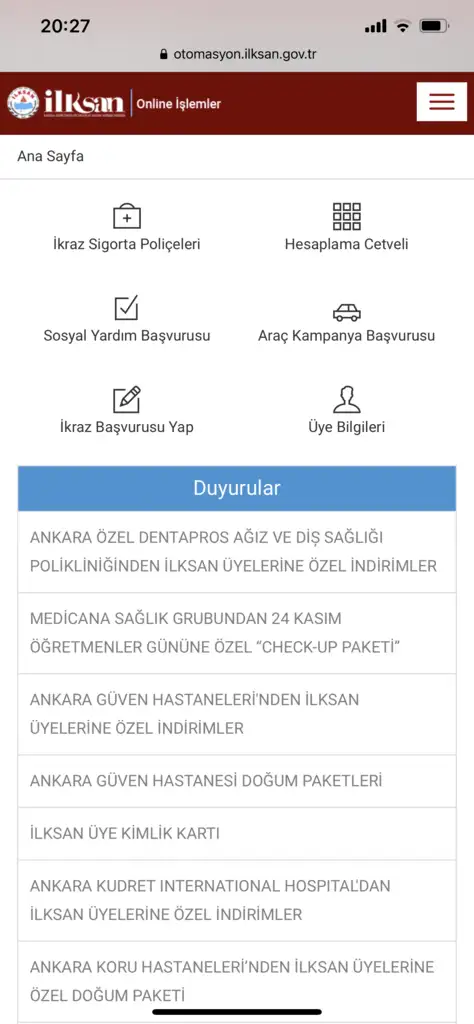View Güven Hastanesi Doğum Paketleri
474x1024 pixels.
(237, 781)
